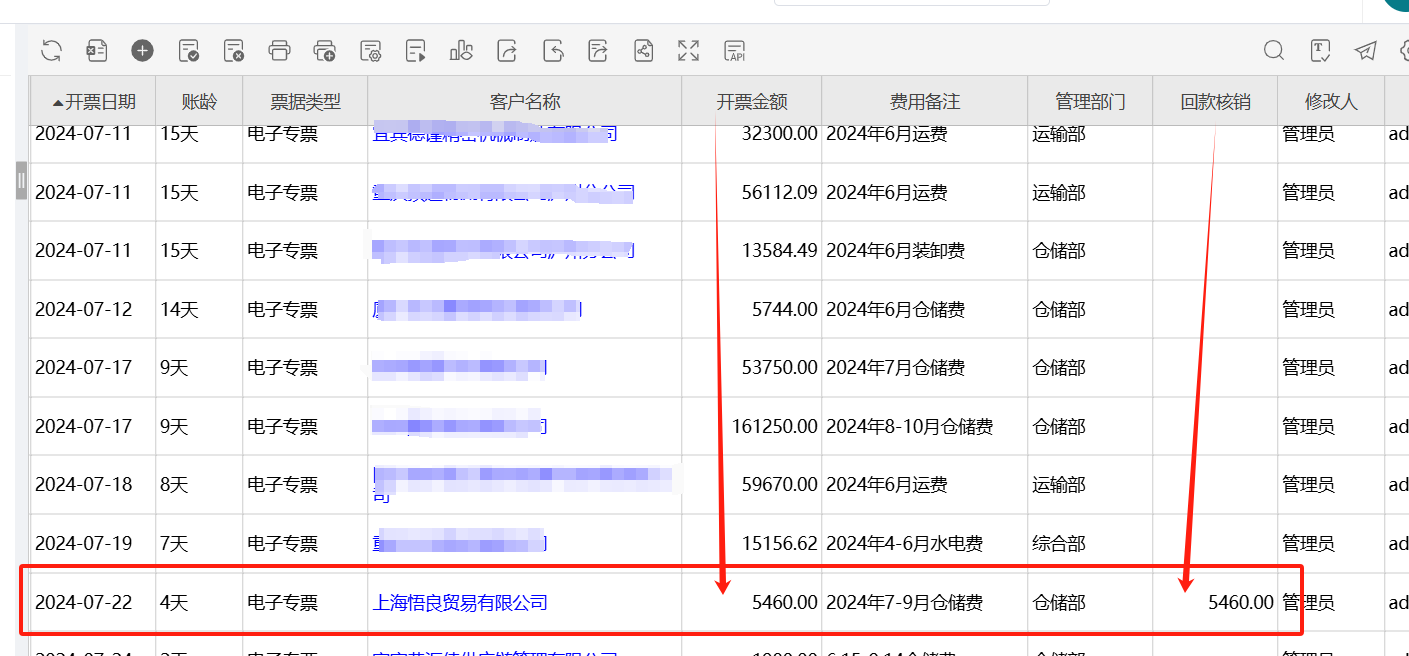Click the 票据类型 column header
1409x656 pixels.
(x=305, y=101)
